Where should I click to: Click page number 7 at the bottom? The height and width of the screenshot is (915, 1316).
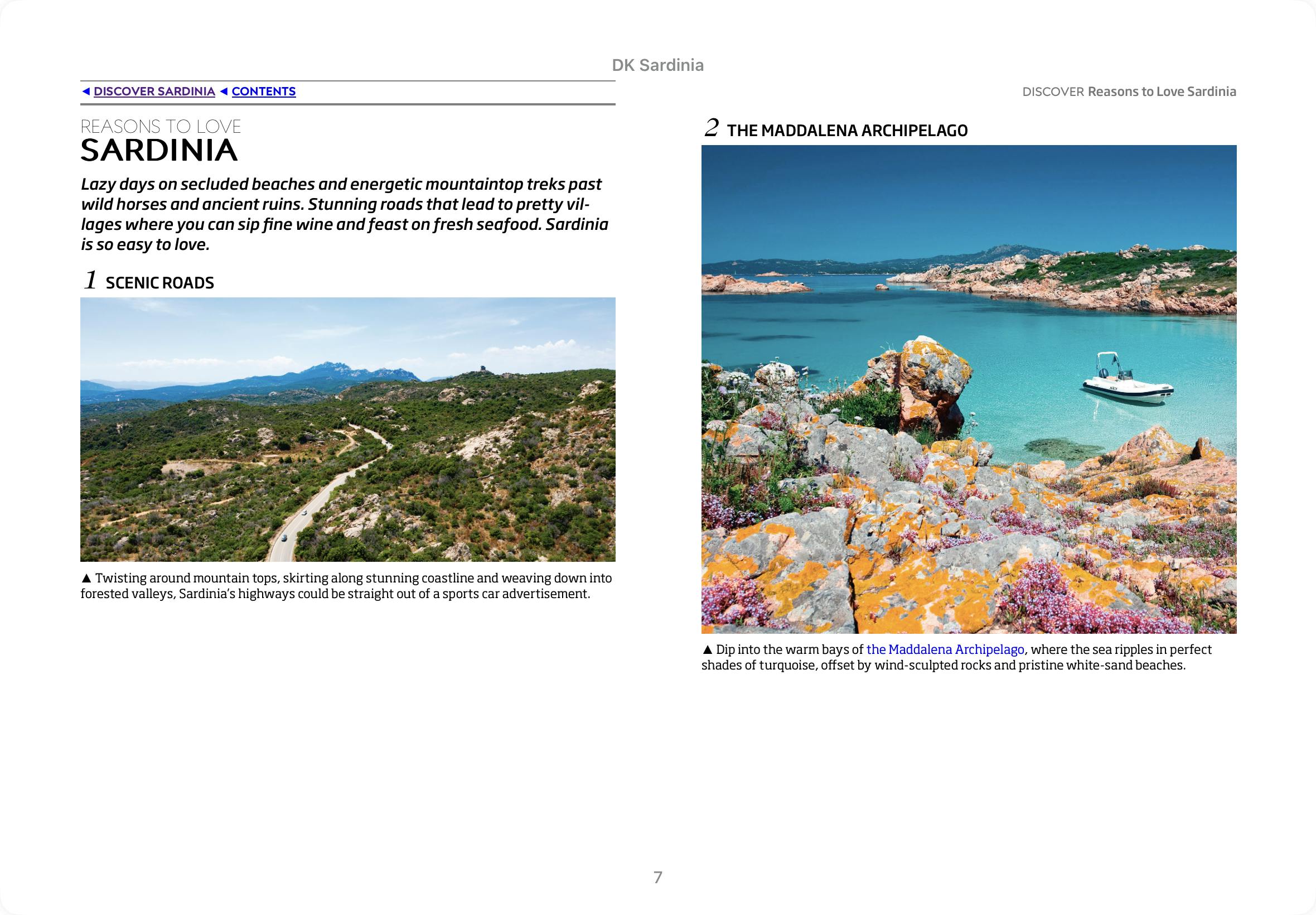657,877
